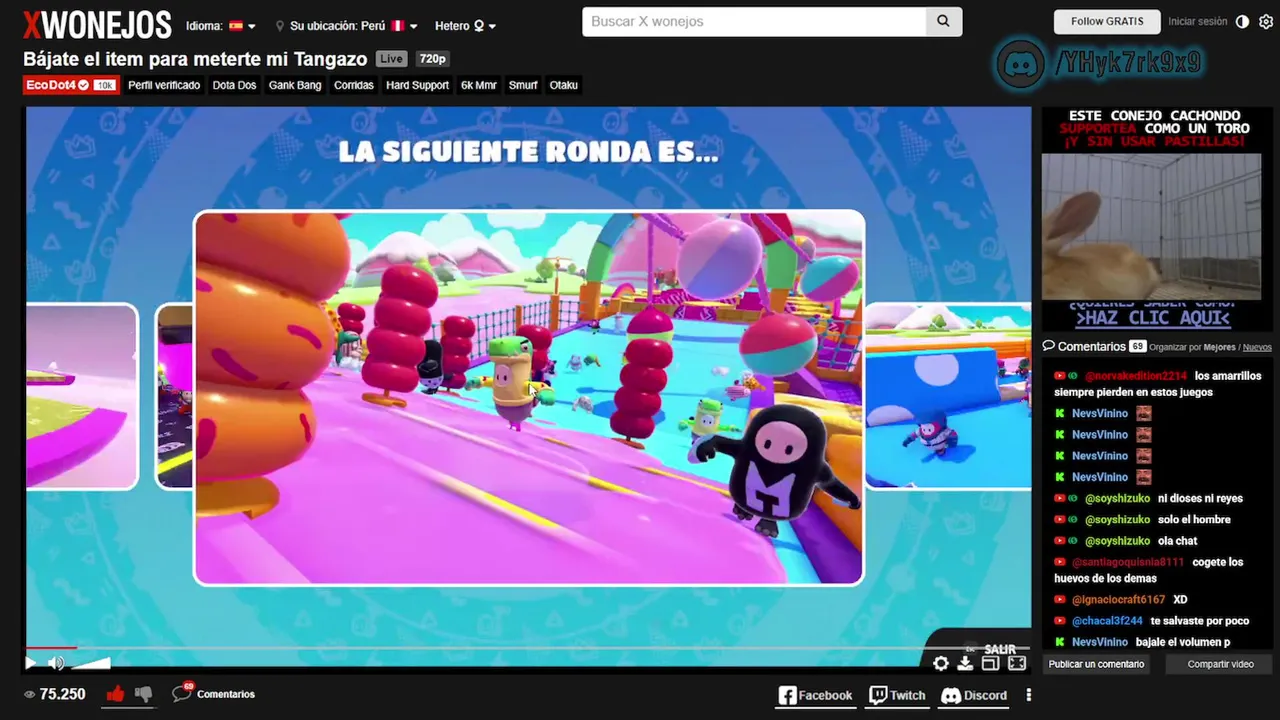
Task: Click the video title 'Bájate el item...'
Action: tap(195, 59)
